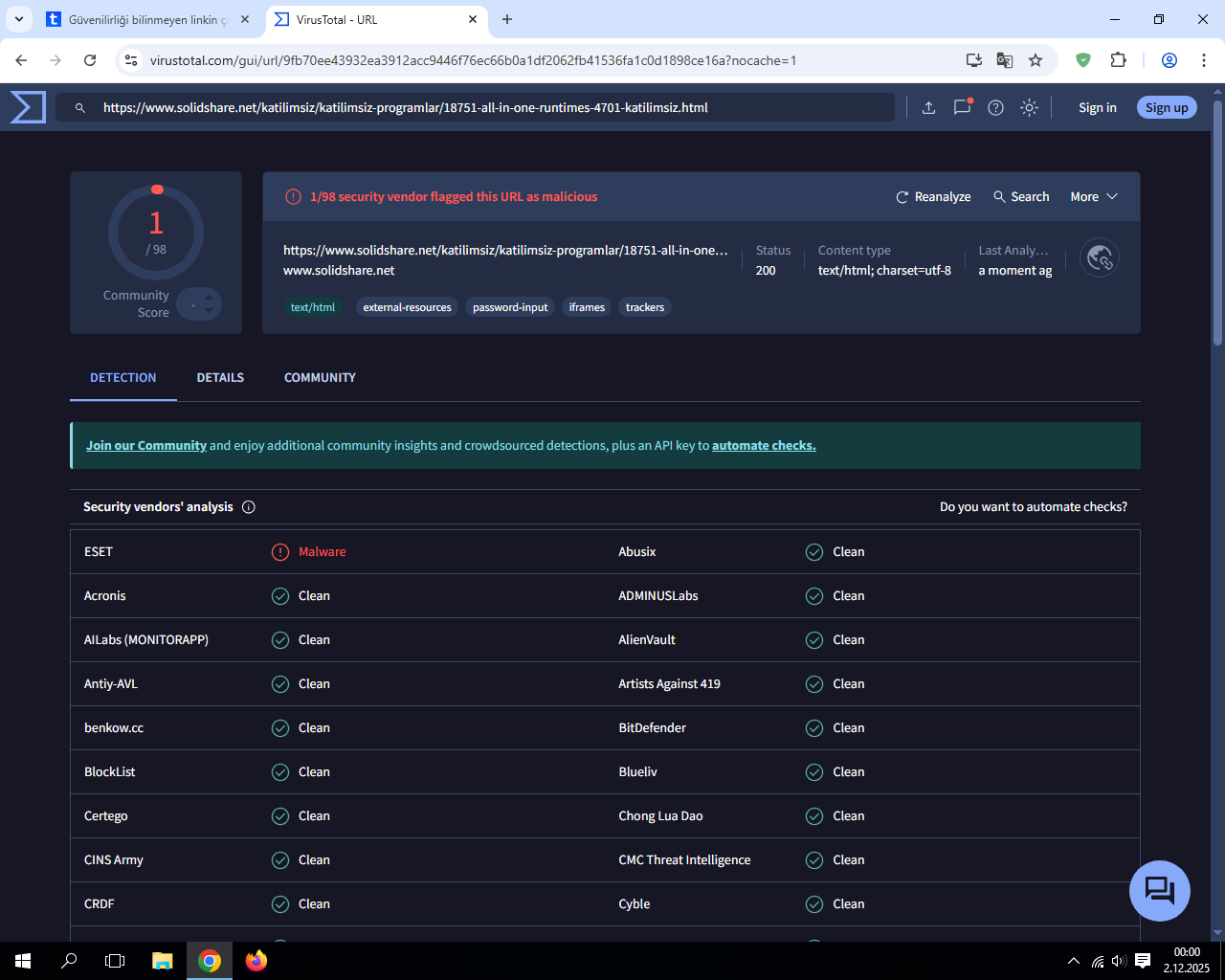Image resolution: width=1225 pixels, height=980 pixels.
Task: Open the Windows Start menu
Action: tap(23, 961)
